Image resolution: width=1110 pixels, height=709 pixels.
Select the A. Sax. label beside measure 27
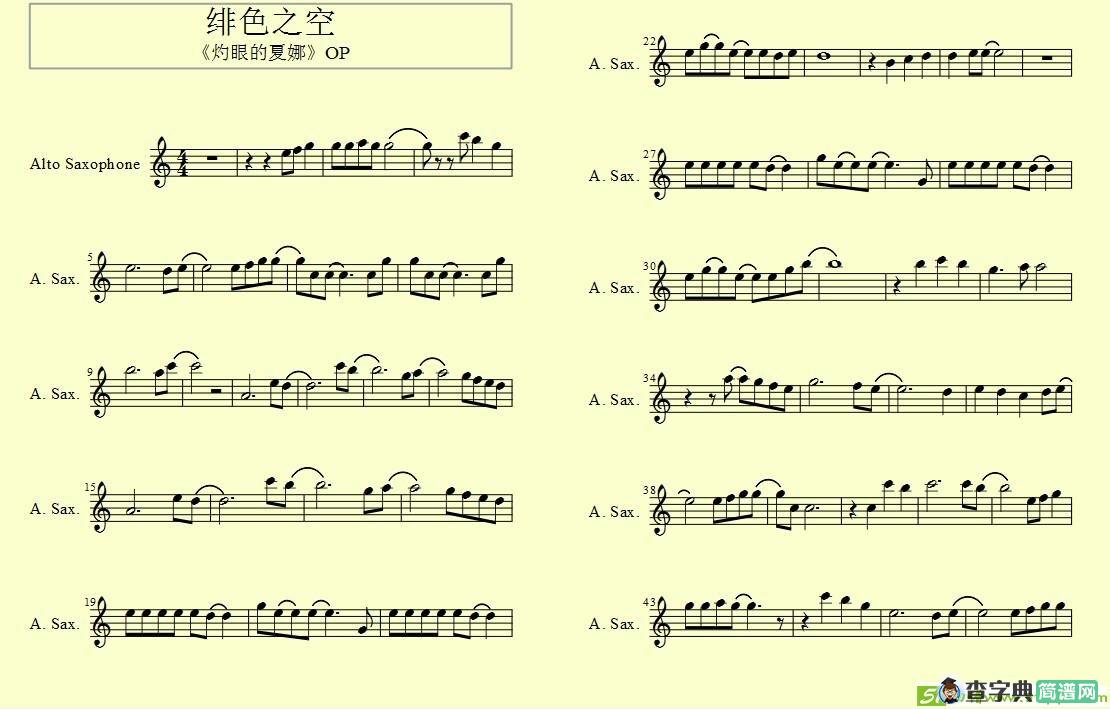coord(613,175)
